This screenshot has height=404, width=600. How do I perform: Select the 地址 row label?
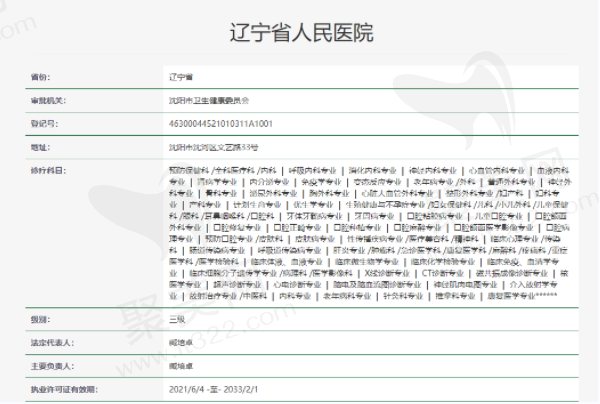point(40,148)
